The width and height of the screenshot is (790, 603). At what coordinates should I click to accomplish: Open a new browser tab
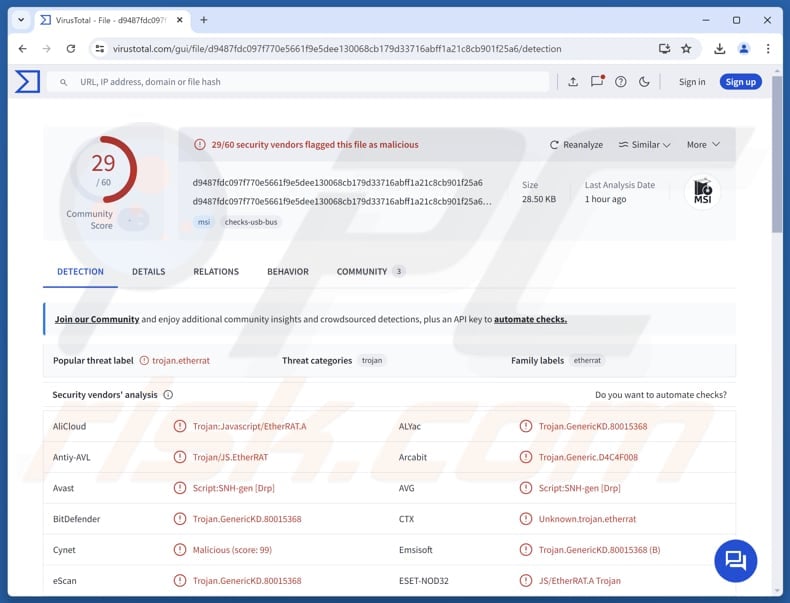click(204, 20)
